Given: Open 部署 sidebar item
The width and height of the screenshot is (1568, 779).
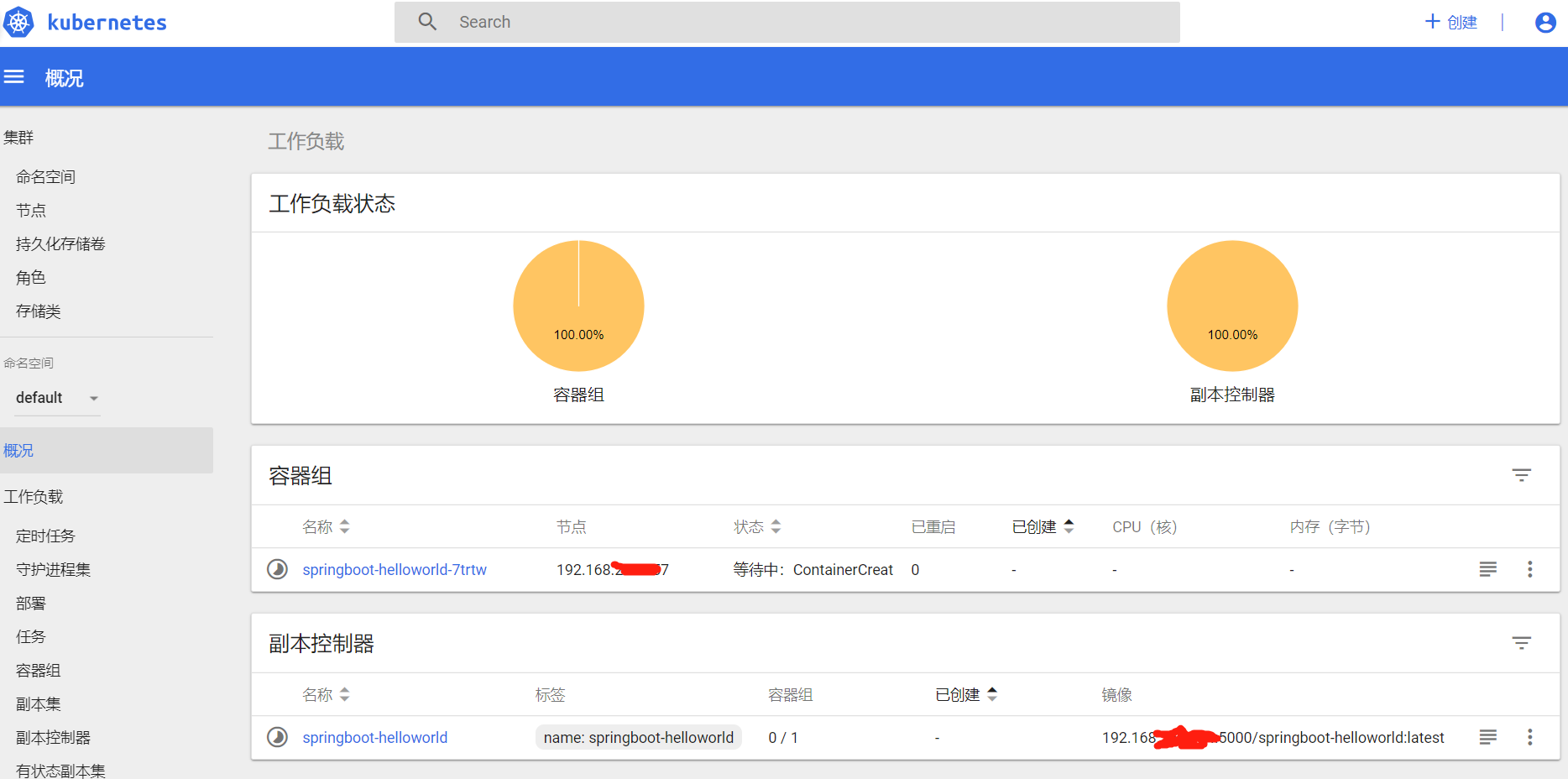Looking at the screenshot, I should (x=30, y=604).
